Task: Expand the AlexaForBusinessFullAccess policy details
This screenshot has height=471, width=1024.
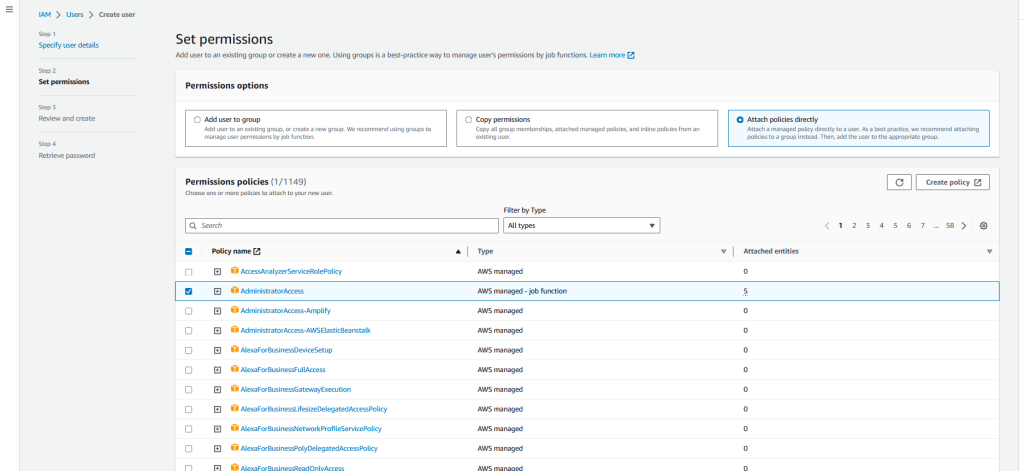Action: coord(217,370)
